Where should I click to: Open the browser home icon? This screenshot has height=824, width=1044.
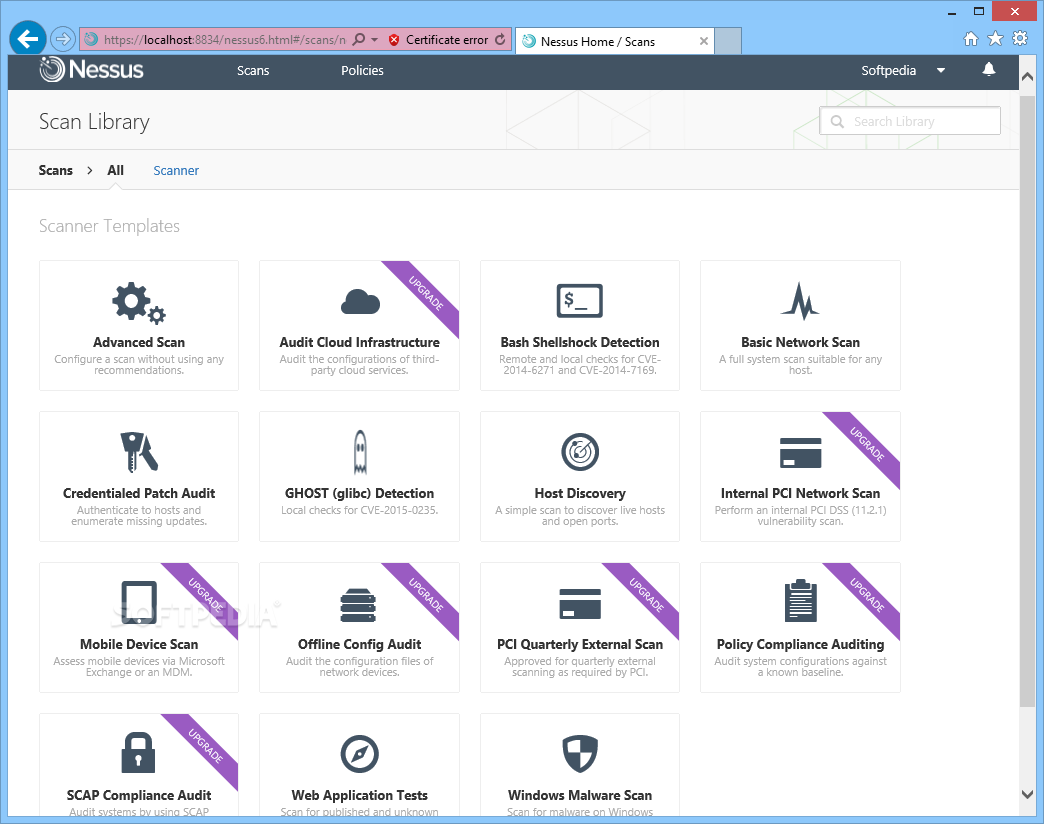pyautogui.click(x=971, y=39)
